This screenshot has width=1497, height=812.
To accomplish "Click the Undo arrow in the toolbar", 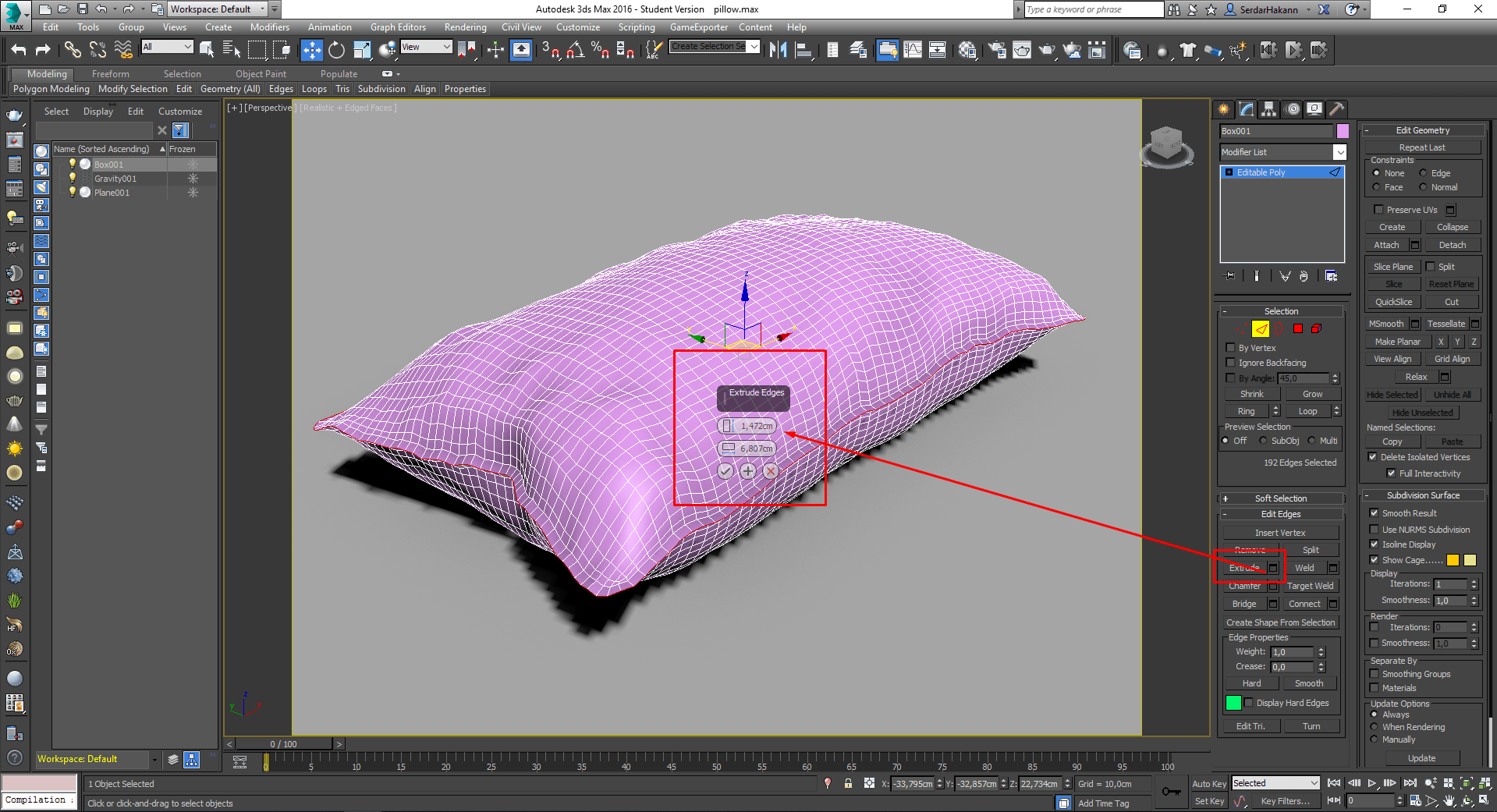I will (x=19, y=51).
